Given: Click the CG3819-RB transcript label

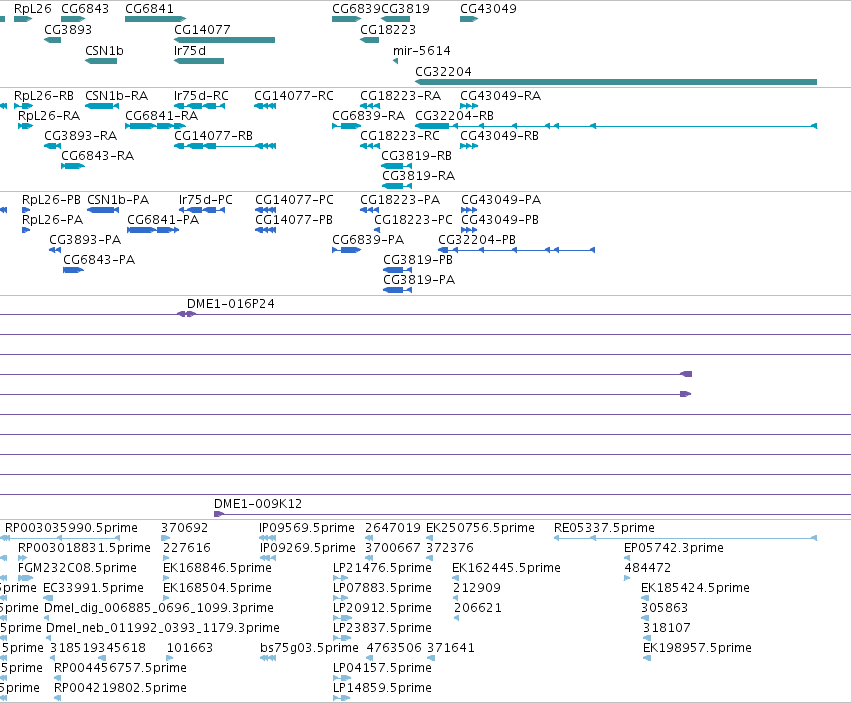Looking at the screenshot, I should click(x=417, y=156).
